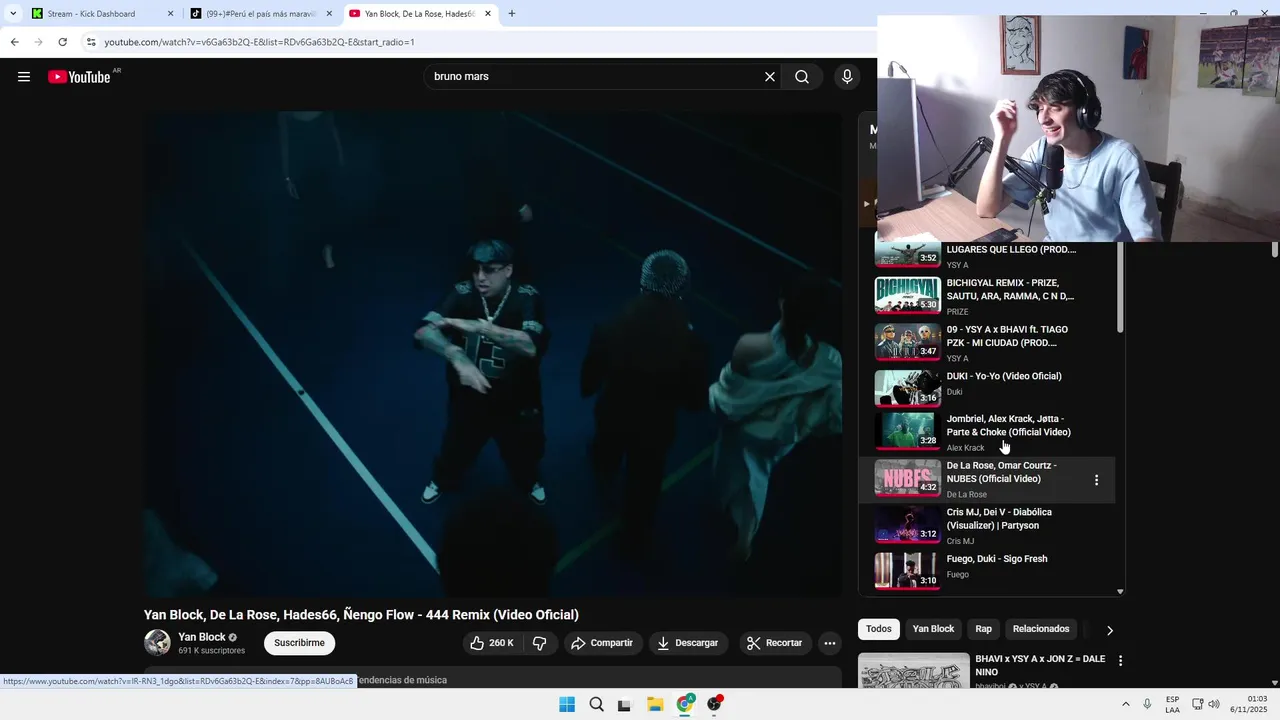Image resolution: width=1280 pixels, height=720 pixels.
Task: Close the Kick Dashboard tab
Action: pos(170,14)
